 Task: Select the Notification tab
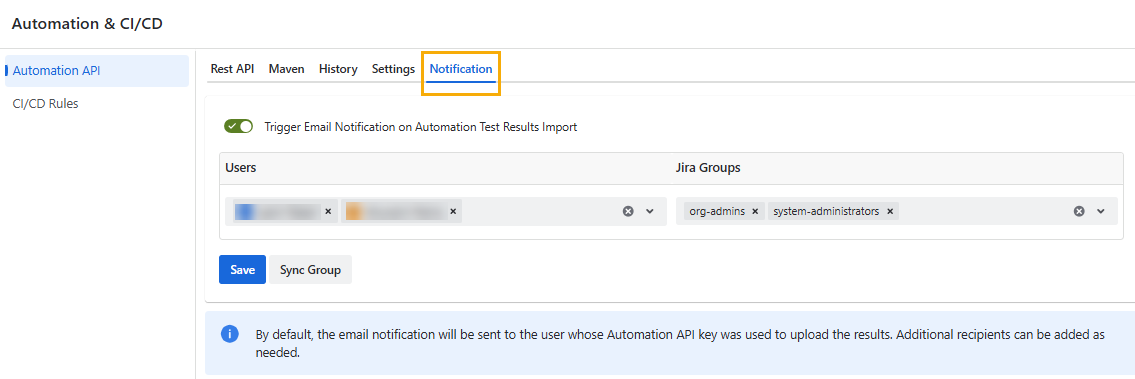(461, 69)
